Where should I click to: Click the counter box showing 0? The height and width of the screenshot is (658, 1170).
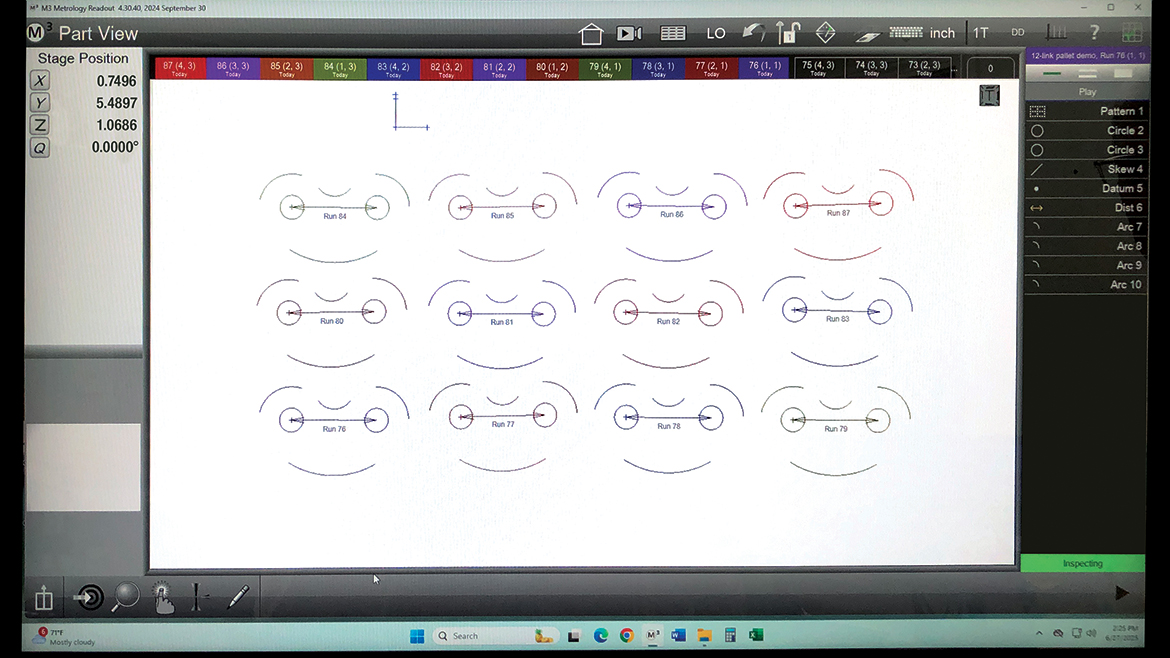click(990, 68)
